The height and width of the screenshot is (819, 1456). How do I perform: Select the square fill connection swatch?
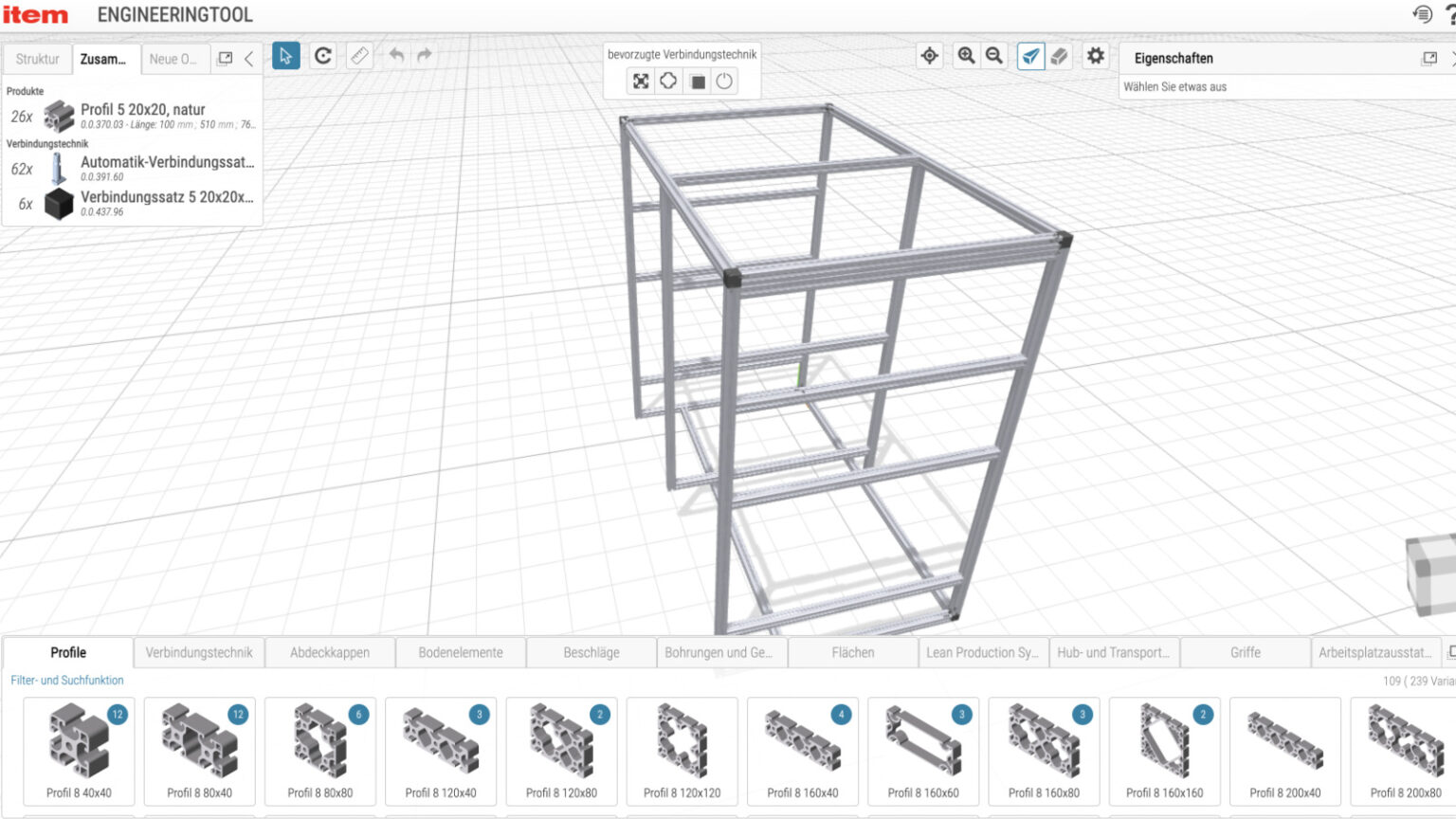click(x=696, y=82)
